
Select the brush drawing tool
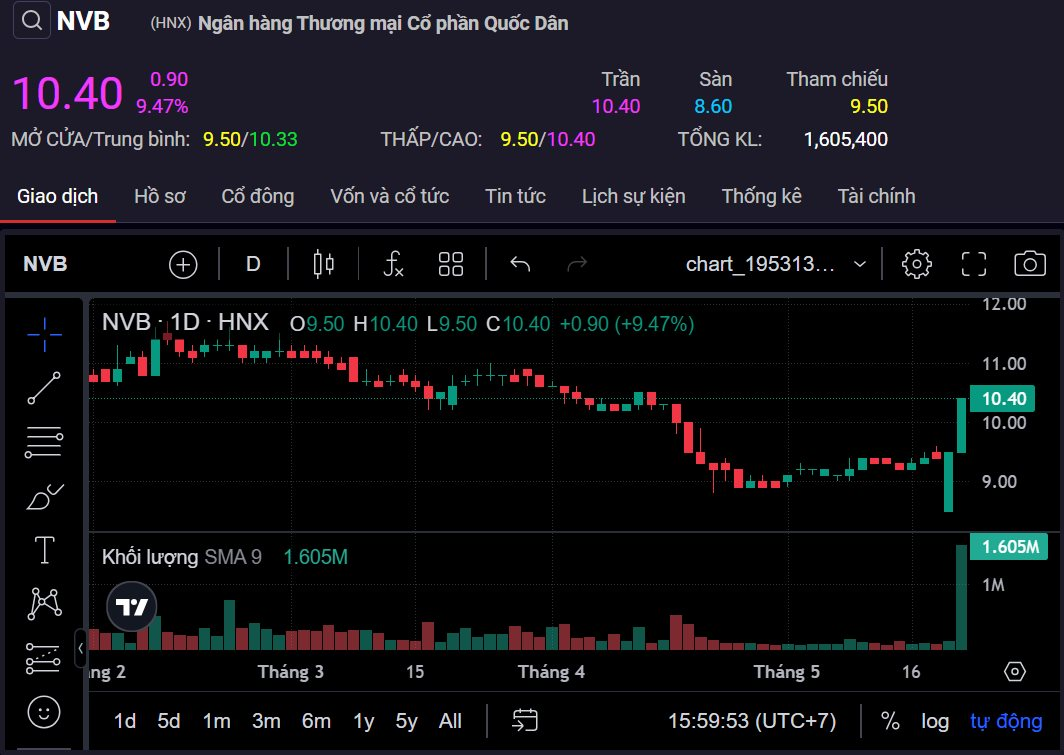click(x=44, y=495)
